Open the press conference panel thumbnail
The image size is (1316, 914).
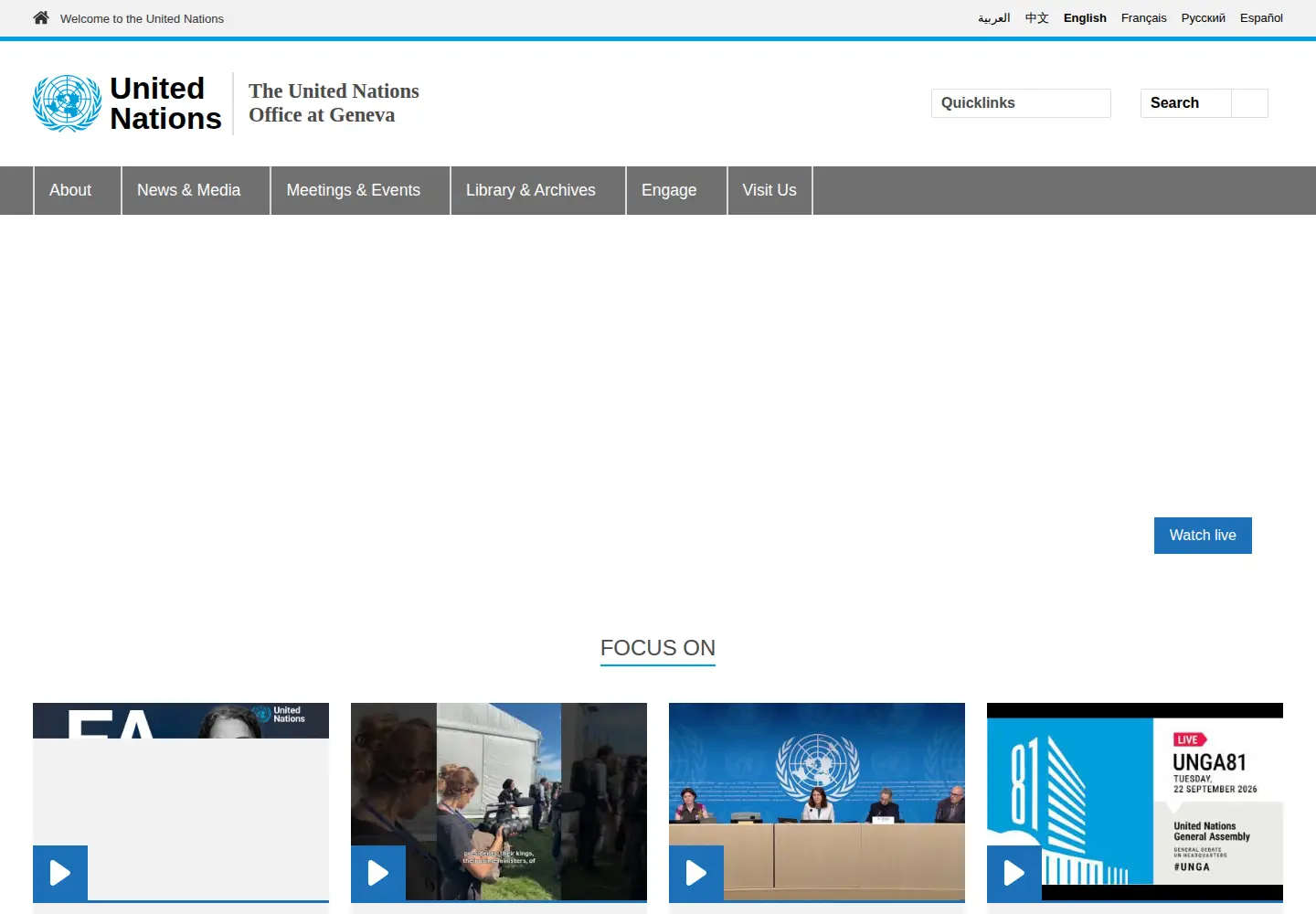[x=817, y=802]
